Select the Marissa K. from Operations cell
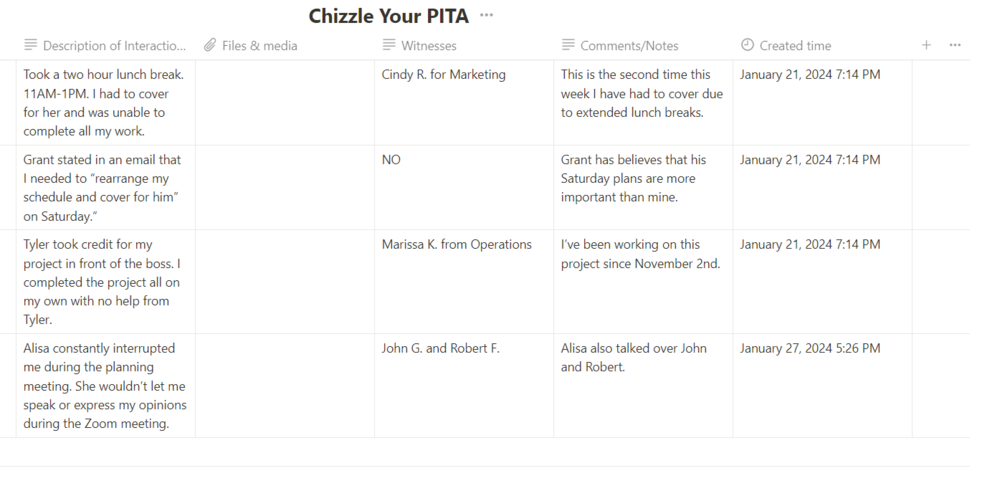This screenshot has width=1005, height=496. (456, 244)
